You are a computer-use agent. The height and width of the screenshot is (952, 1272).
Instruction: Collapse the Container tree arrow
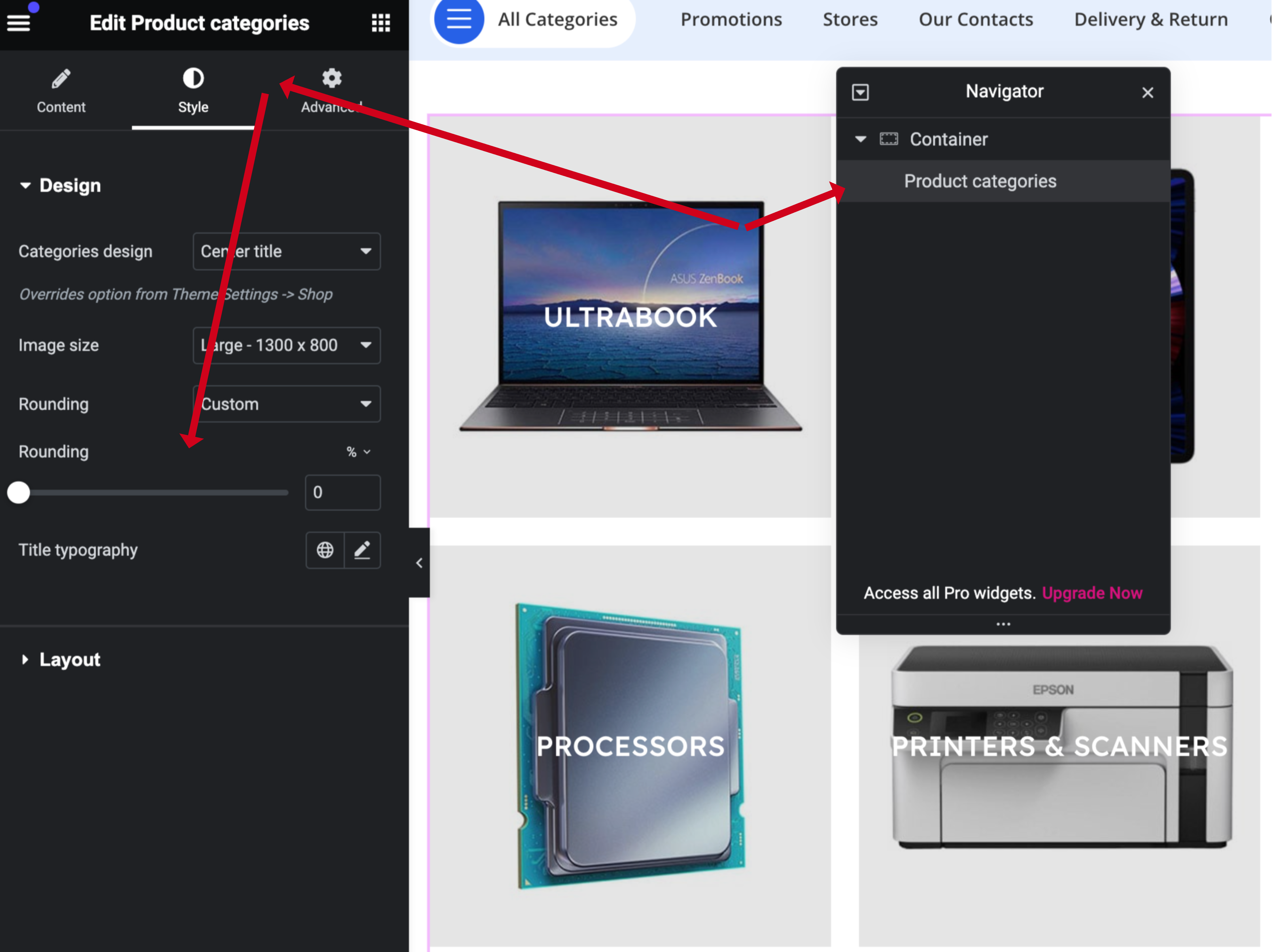click(x=860, y=139)
